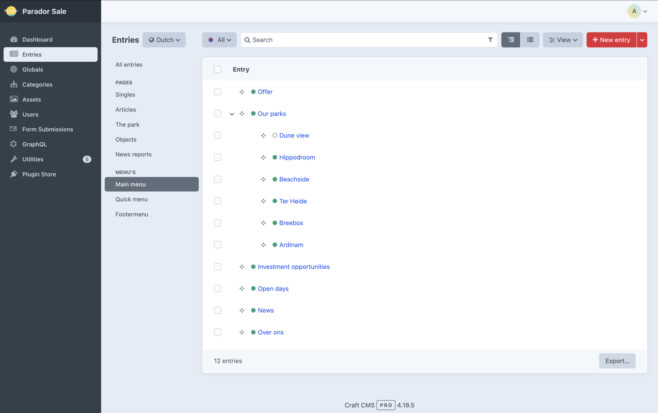
Task: Switch to table list view mode
Action: (530, 40)
